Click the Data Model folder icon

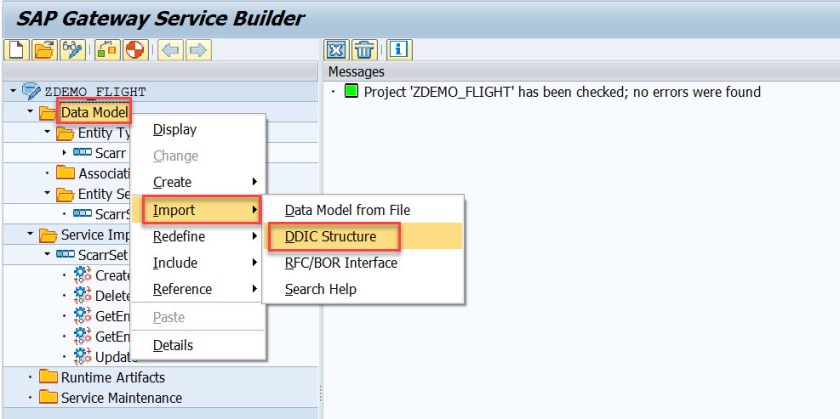[48, 113]
